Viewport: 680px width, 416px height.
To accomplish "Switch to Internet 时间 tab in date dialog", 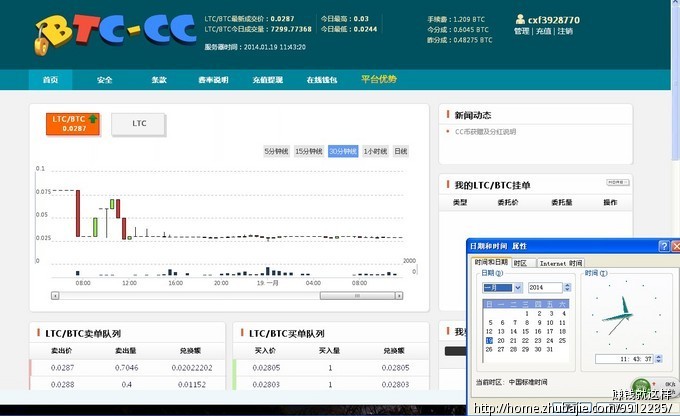I will 561,263.
